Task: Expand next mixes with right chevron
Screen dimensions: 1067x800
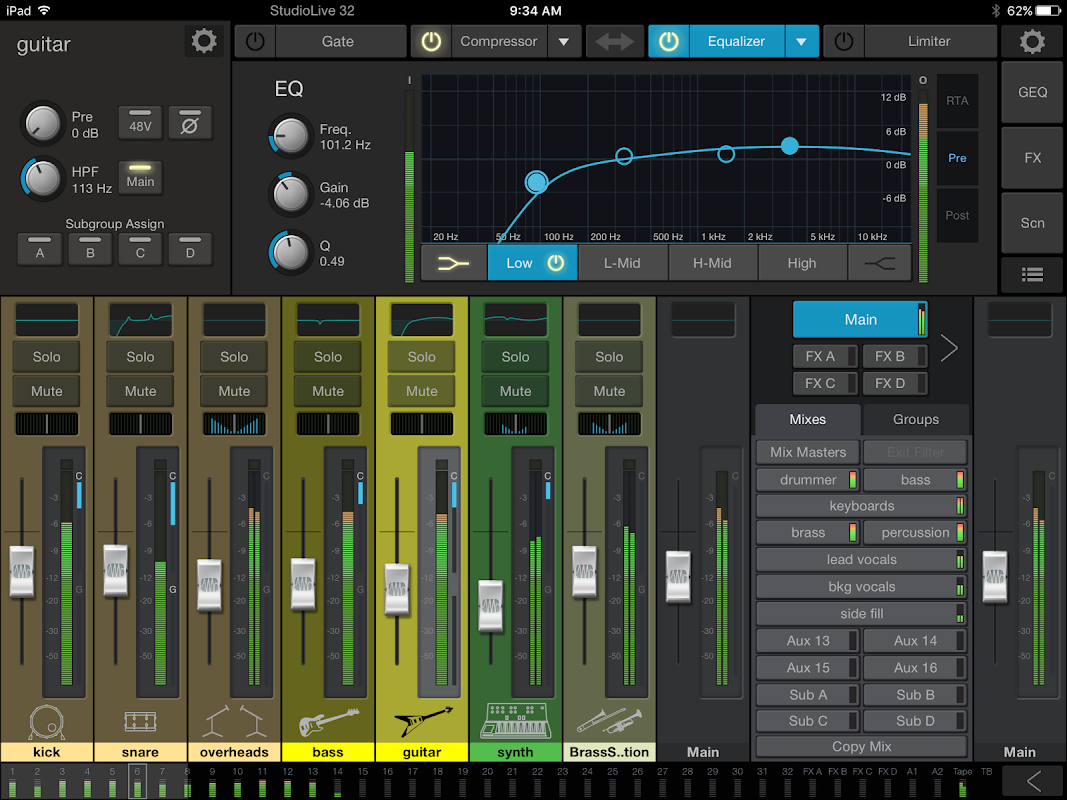Action: (949, 348)
